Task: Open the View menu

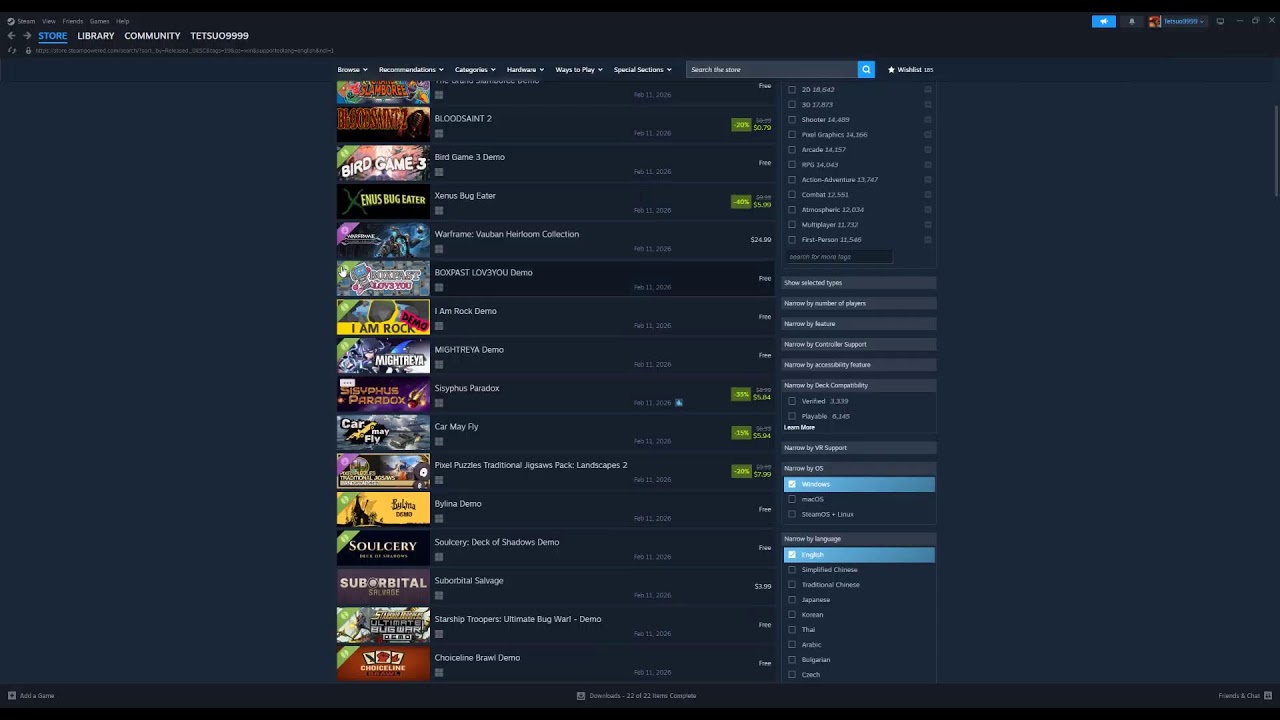Action: [x=48, y=21]
